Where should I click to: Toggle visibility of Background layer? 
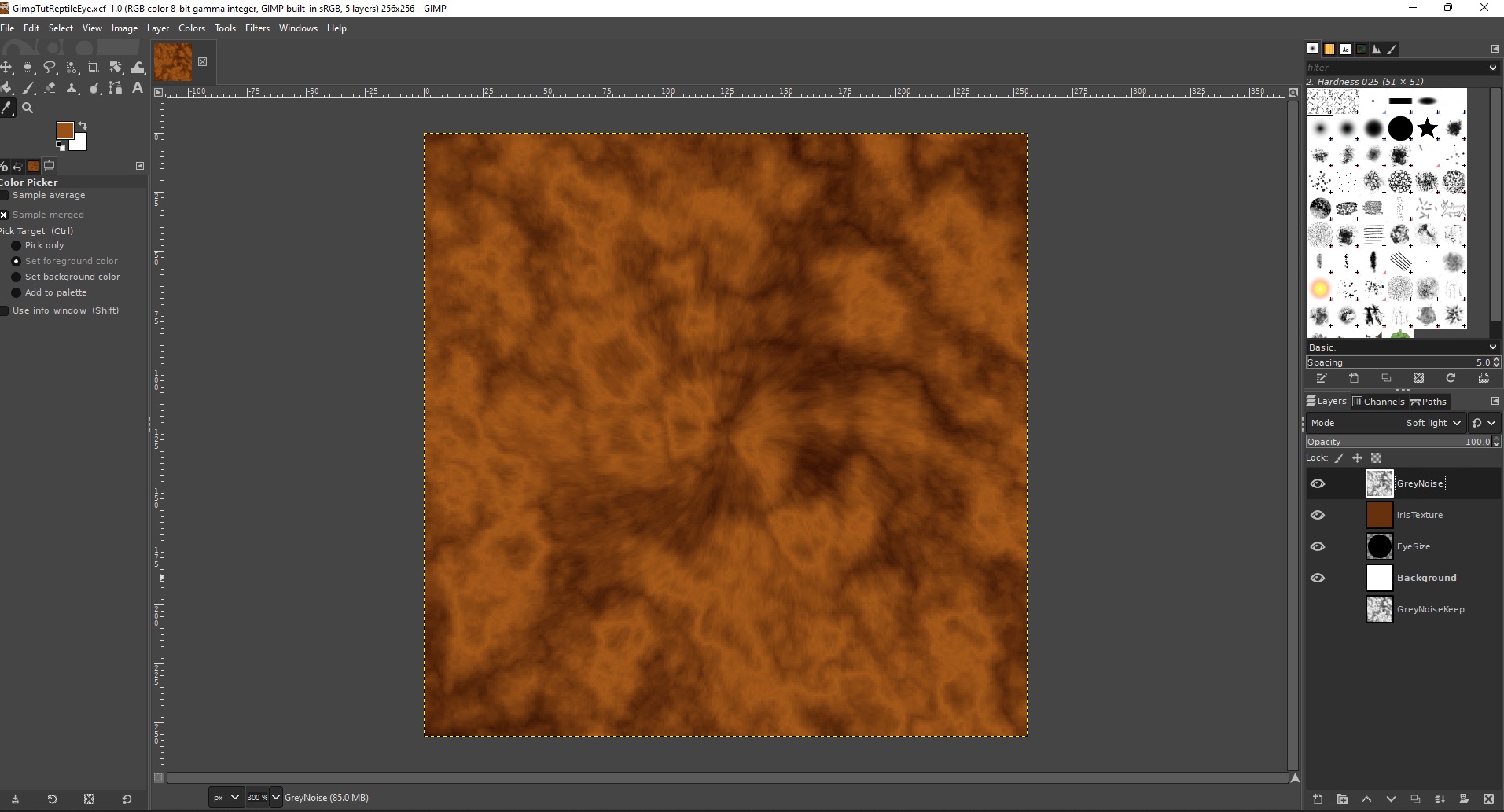click(x=1318, y=578)
